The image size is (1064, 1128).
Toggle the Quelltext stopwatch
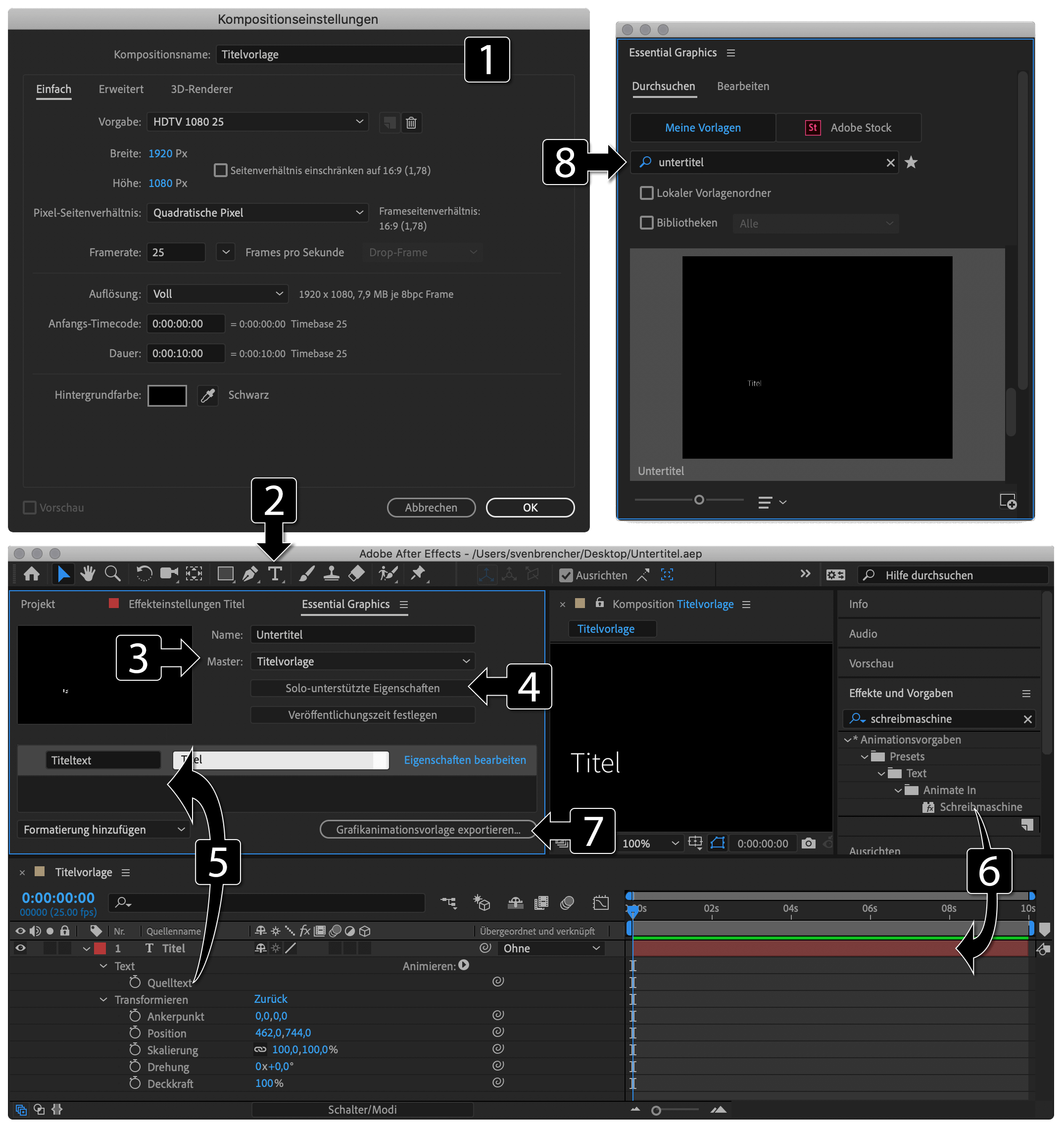135,982
